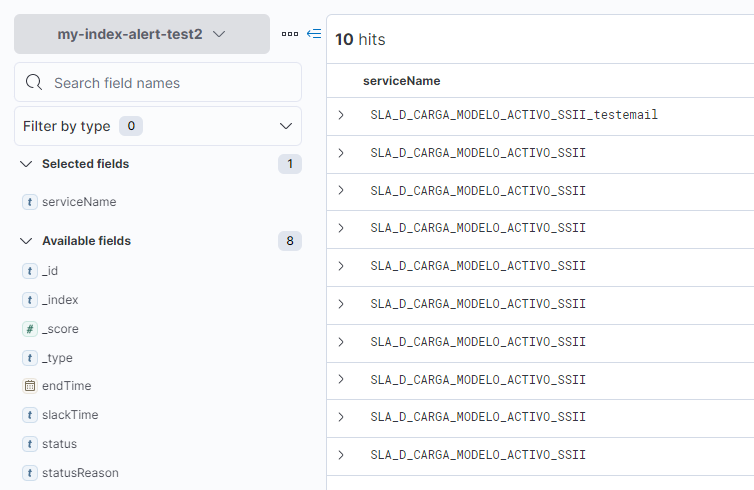Collapse the Selected fields section
Viewport: 754px width, 490px height.
pos(27,164)
